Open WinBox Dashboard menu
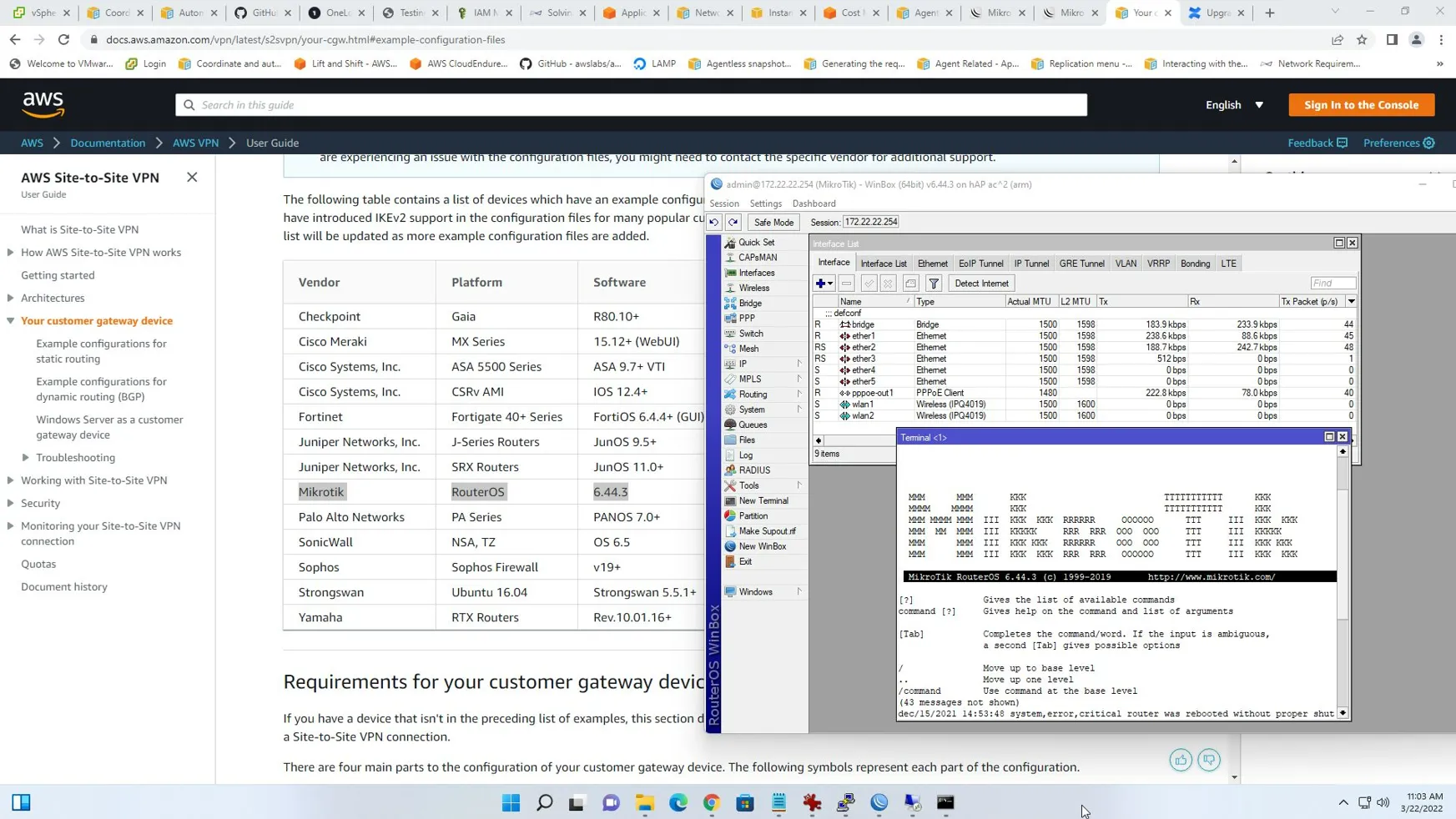The width and height of the screenshot is (1456, 819). click(814, 203)
